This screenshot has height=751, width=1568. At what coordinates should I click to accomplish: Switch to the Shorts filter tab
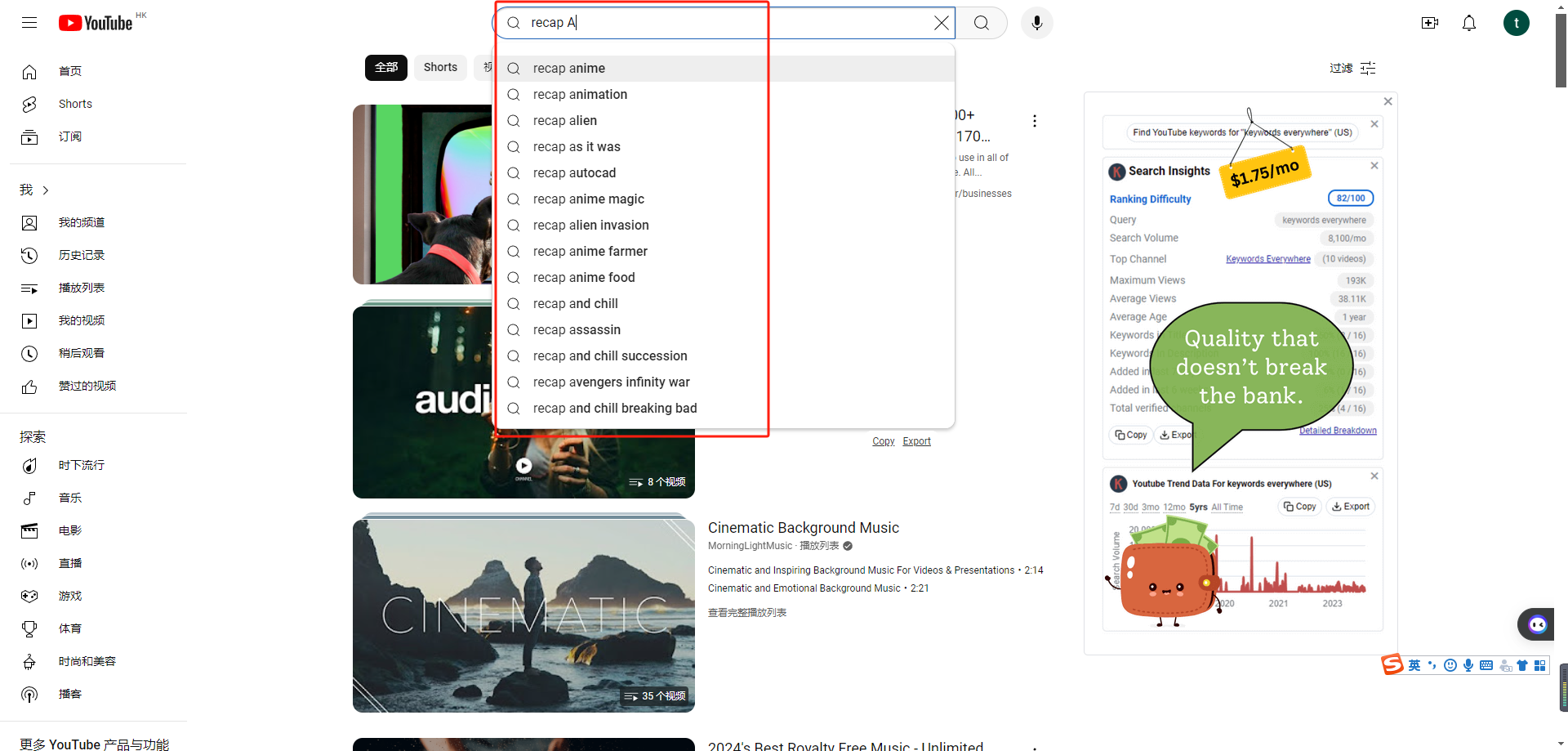click(440, 67)
